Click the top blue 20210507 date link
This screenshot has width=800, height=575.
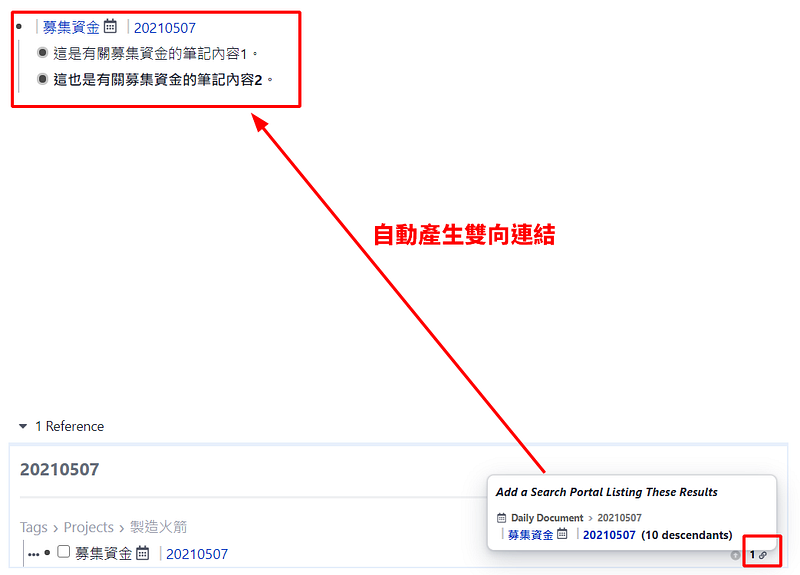pyautogui.click(x=165, y=28)
